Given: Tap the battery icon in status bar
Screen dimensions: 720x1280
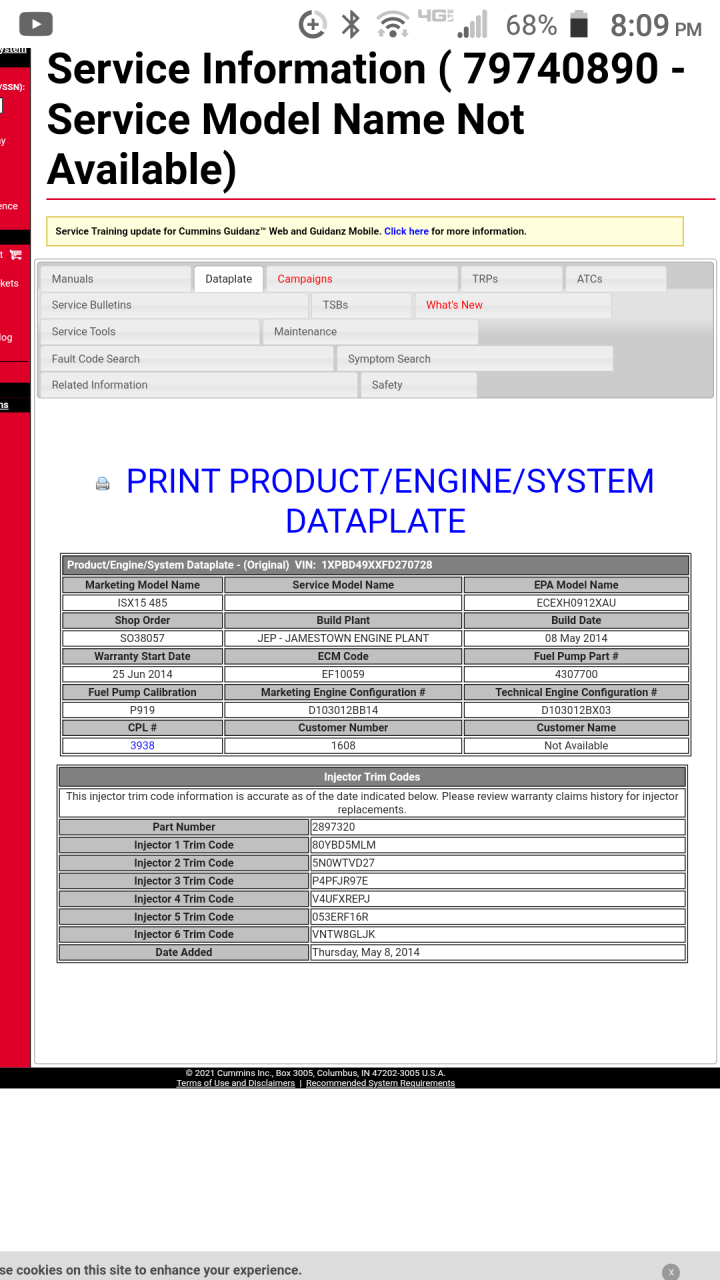Looking at the screenshot, I should (x=578, y=24).
